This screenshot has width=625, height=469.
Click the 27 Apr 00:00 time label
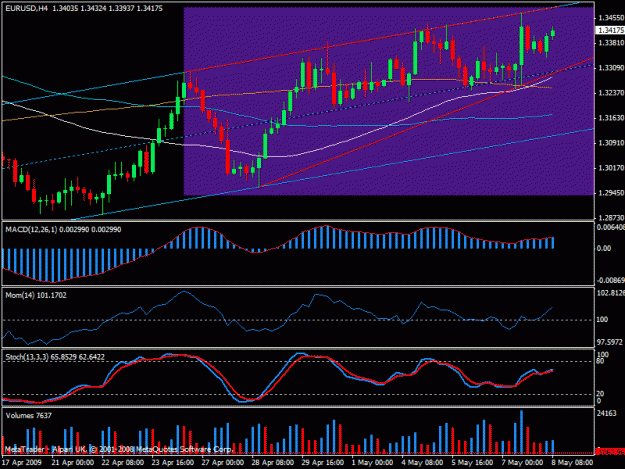pos(222,463)
